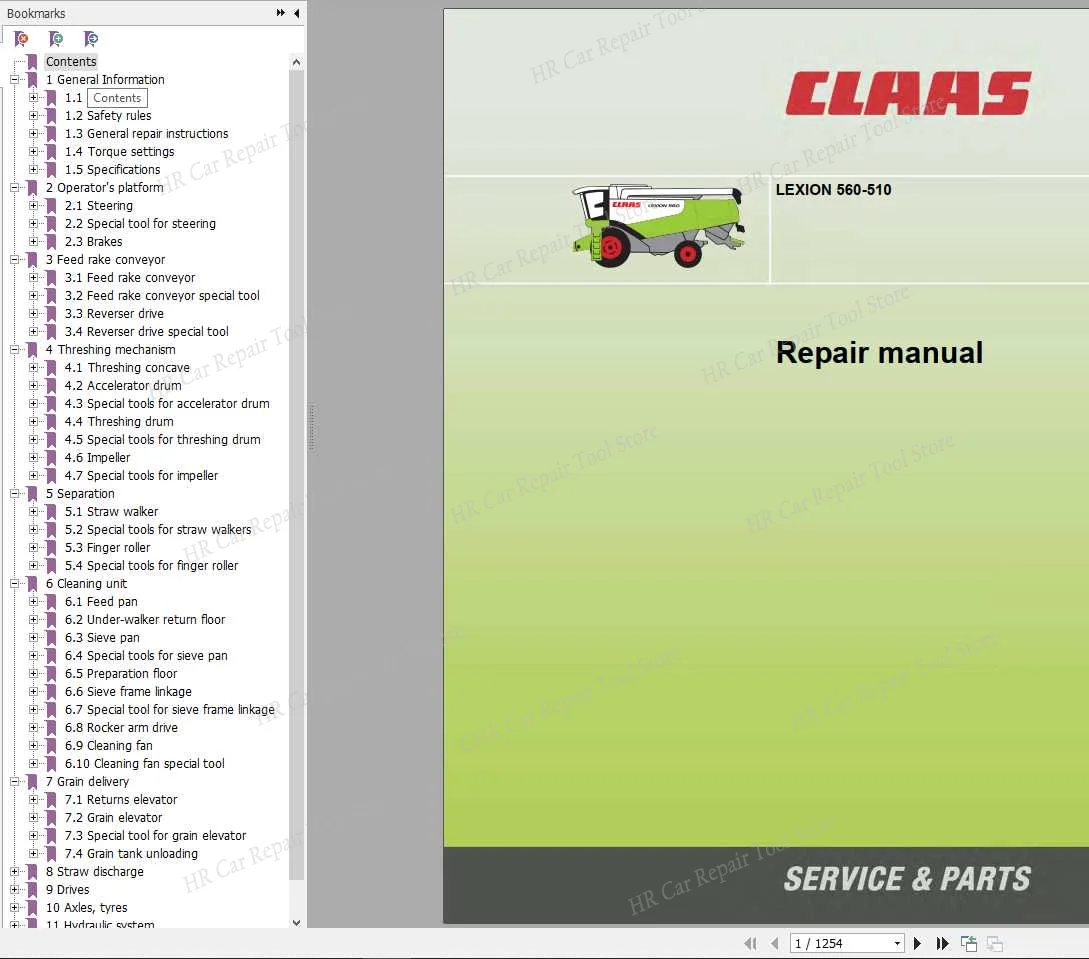Screen dimensions: 1089x959
Task: Click the previous view icon in status bar
Action: tap(969, 943)
